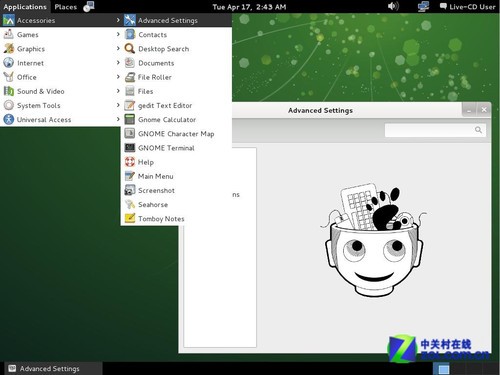Image resolution: width=500 pixels, height=375 pixels.
Task: Click the Graphics palette icon
Action: click(x=9, y=49)
